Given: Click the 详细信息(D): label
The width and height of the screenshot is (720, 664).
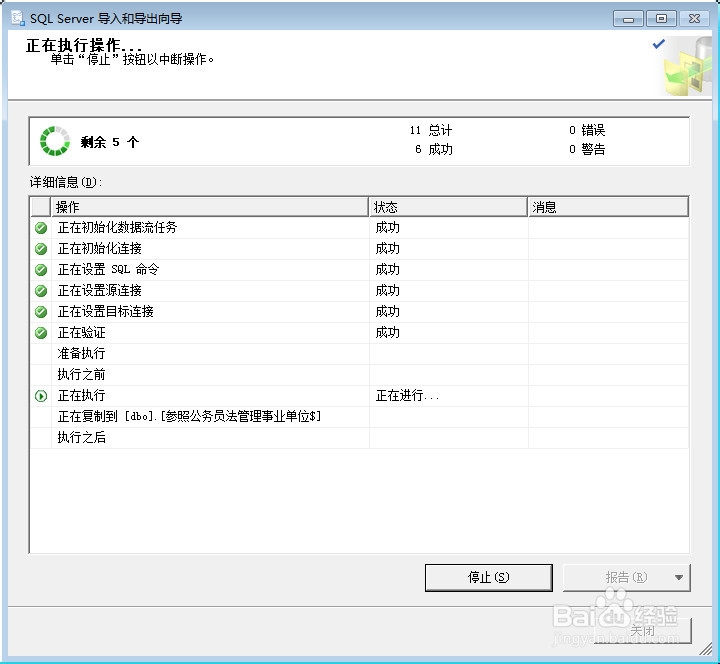Looking at the screenshot, I should pos(66,183).
